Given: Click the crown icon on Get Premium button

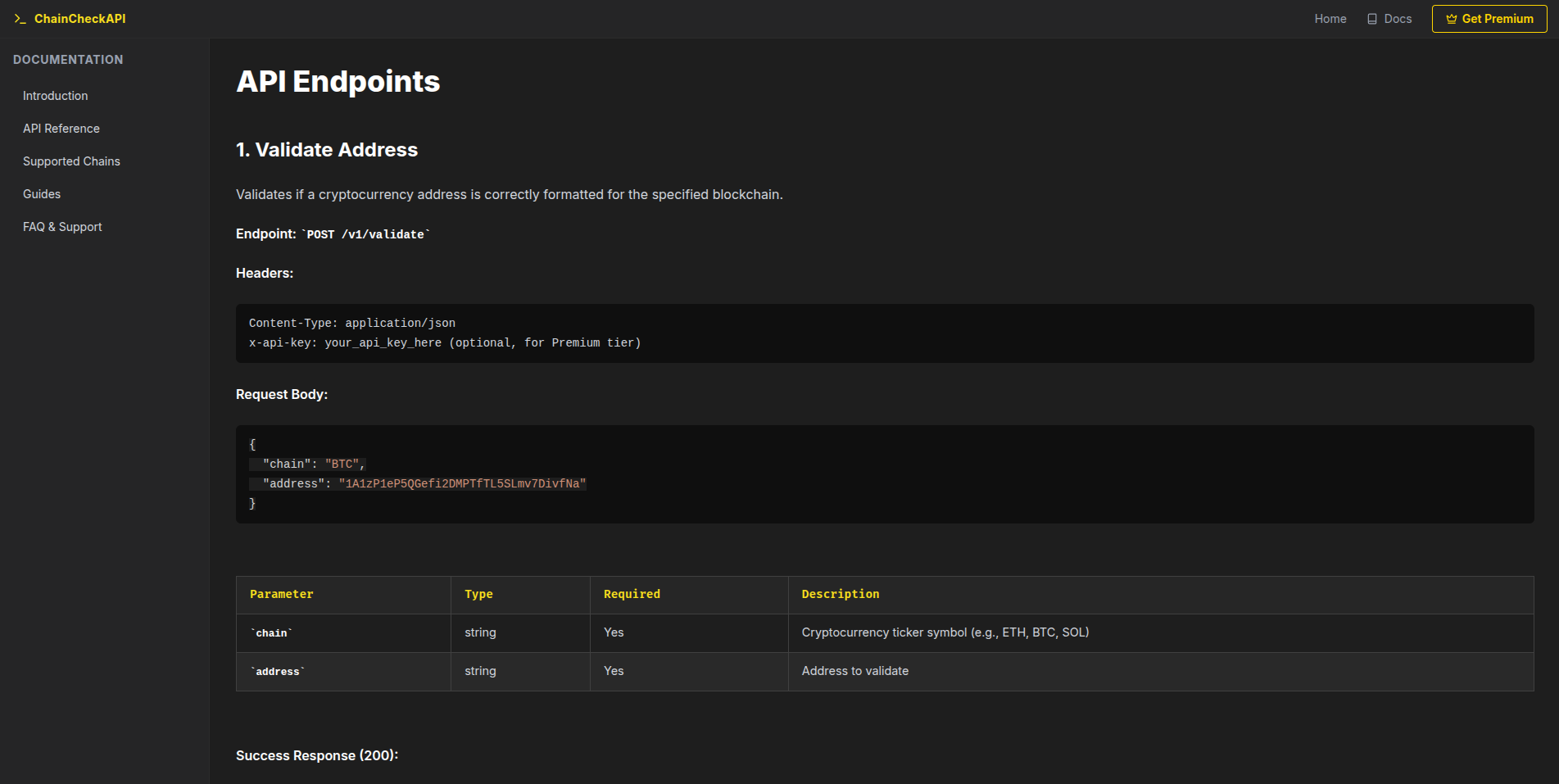Looking at the screenshot, I should [1452, 18].
